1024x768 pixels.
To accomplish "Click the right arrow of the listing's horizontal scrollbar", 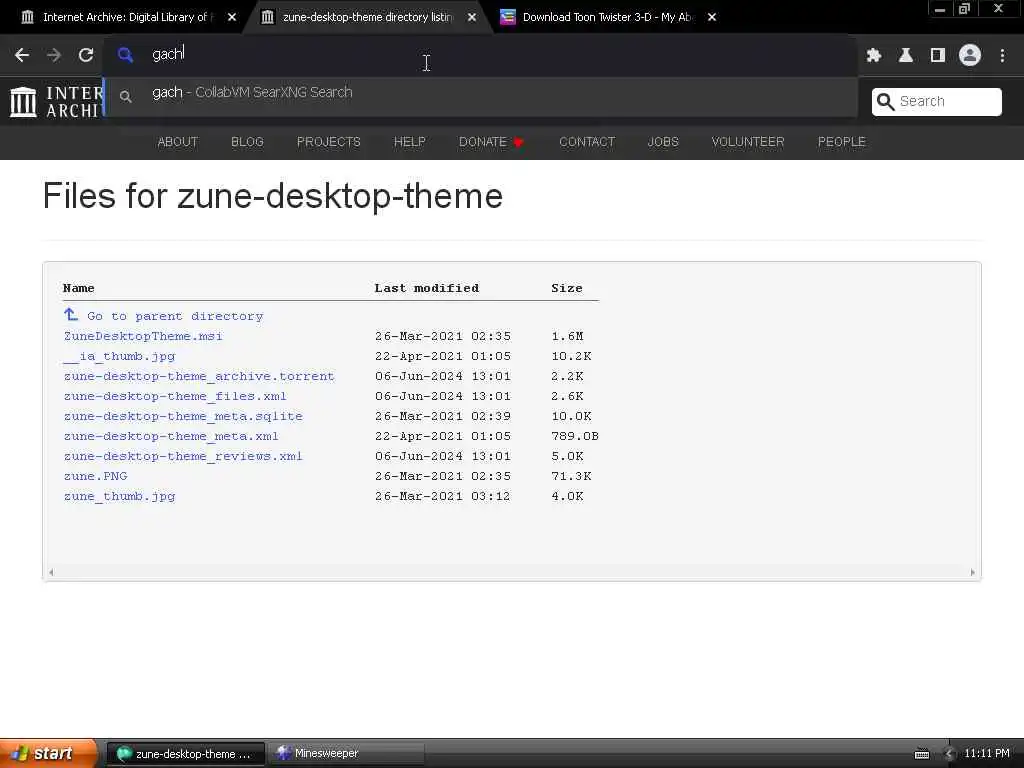I will tap(972, 573).
